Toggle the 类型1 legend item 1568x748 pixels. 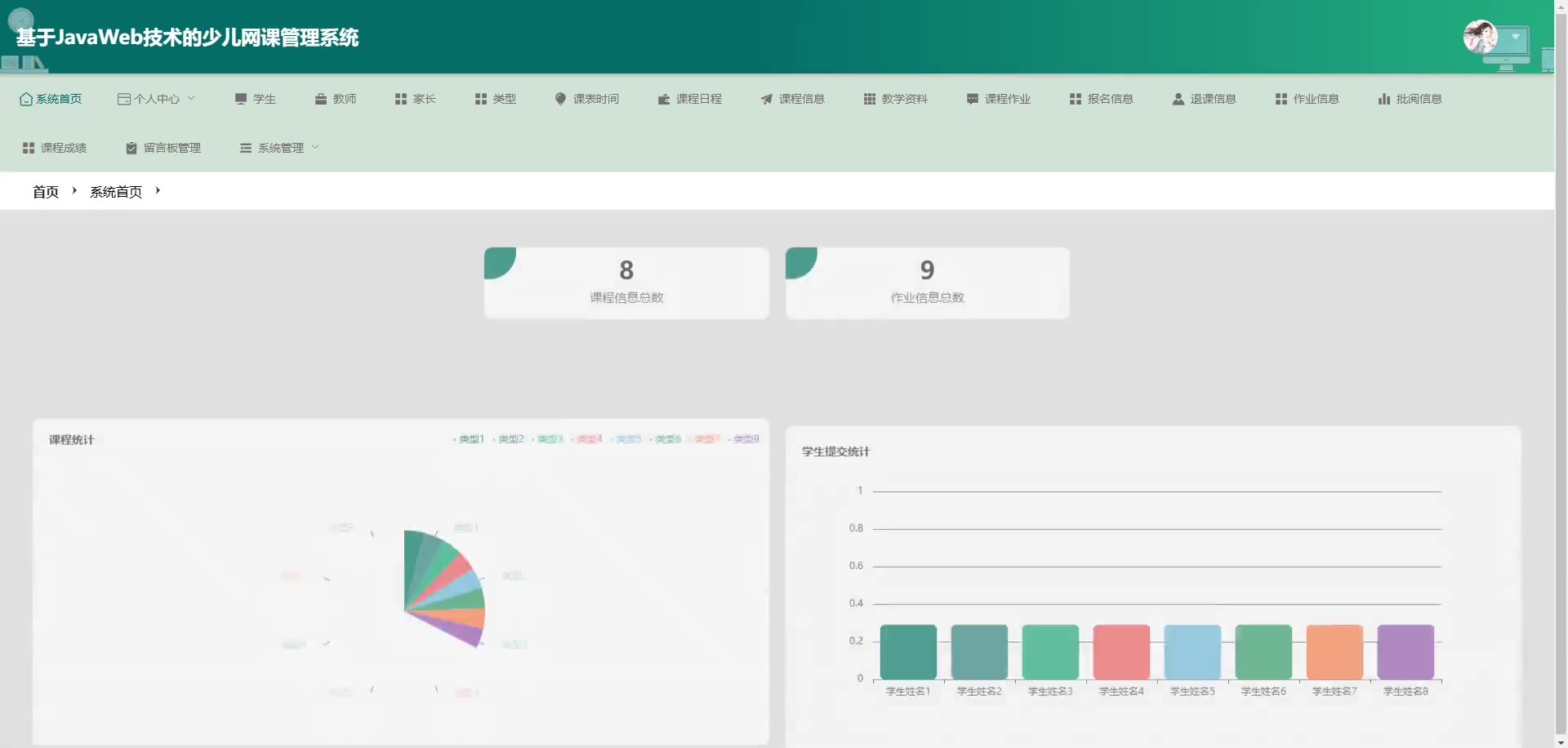(469, 439)
